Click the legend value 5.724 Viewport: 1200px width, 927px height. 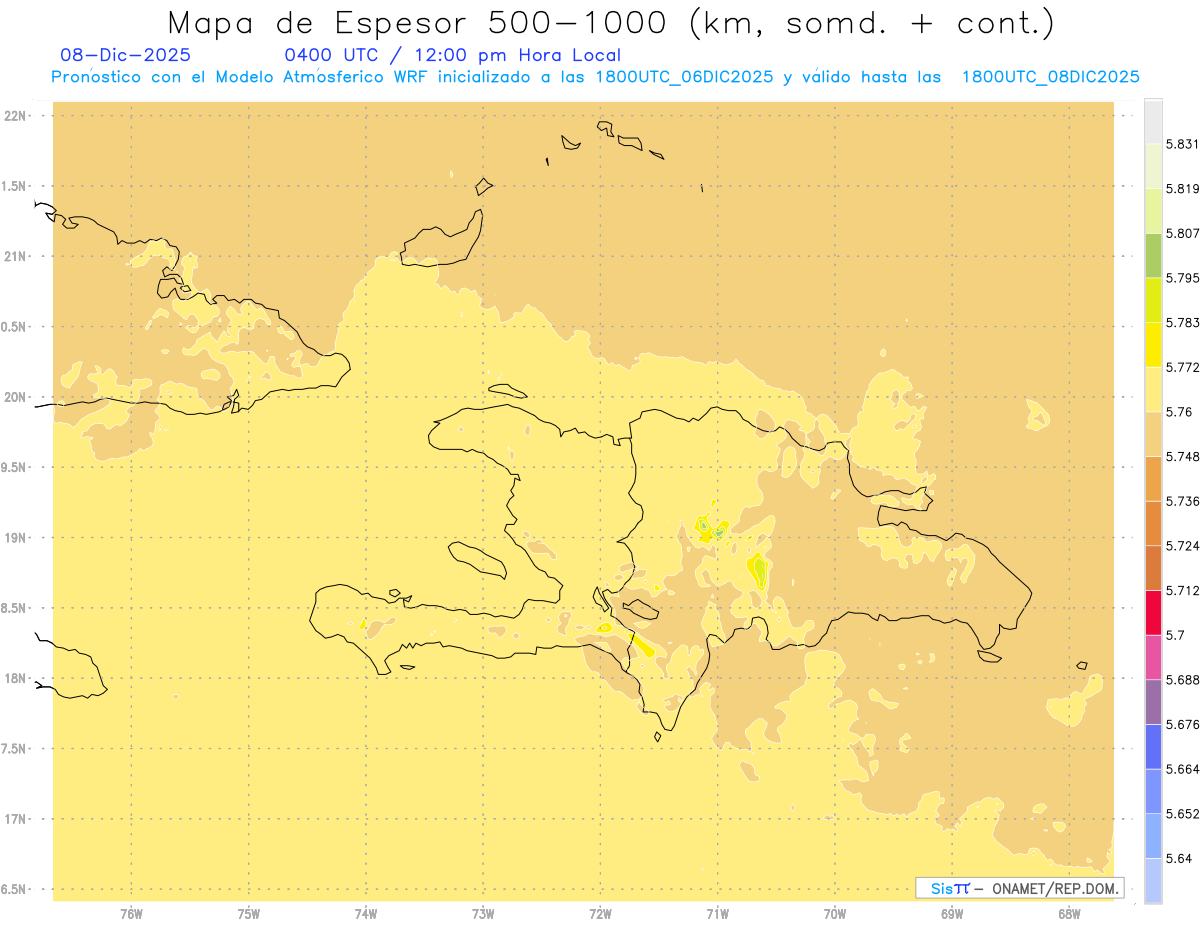click(1183, 546)
